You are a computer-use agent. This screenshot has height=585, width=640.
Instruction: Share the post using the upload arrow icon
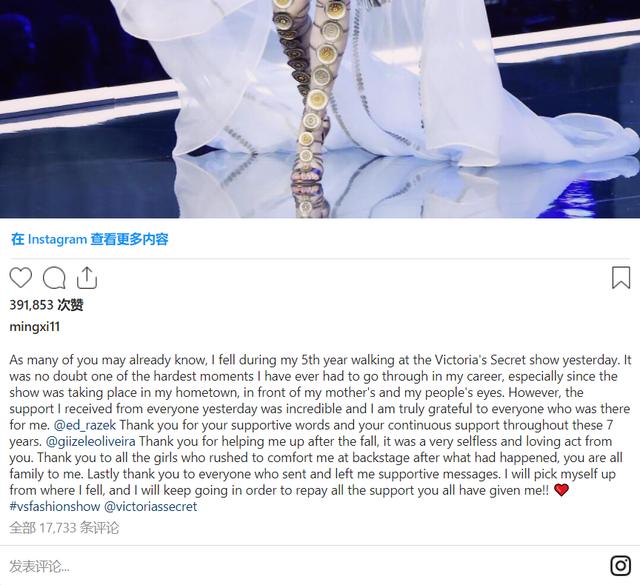click(87, 278)
